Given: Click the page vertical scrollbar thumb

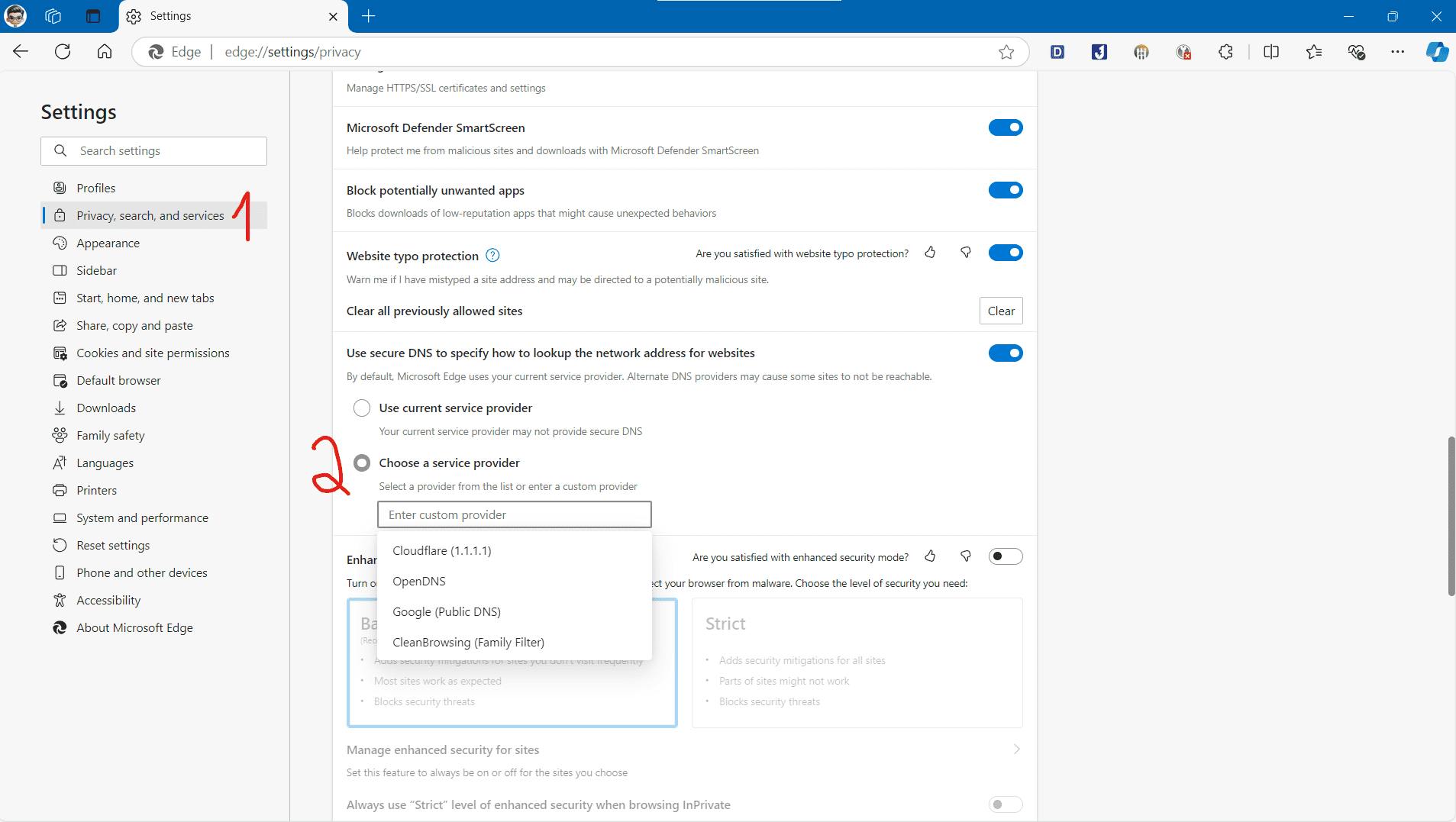Looking at the screenshot, I should (x=1451, y=516).
